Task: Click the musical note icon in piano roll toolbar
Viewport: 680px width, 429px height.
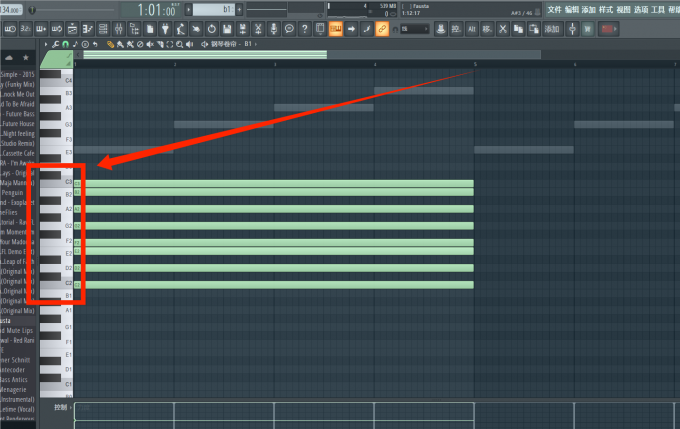Action: [75, 44]
